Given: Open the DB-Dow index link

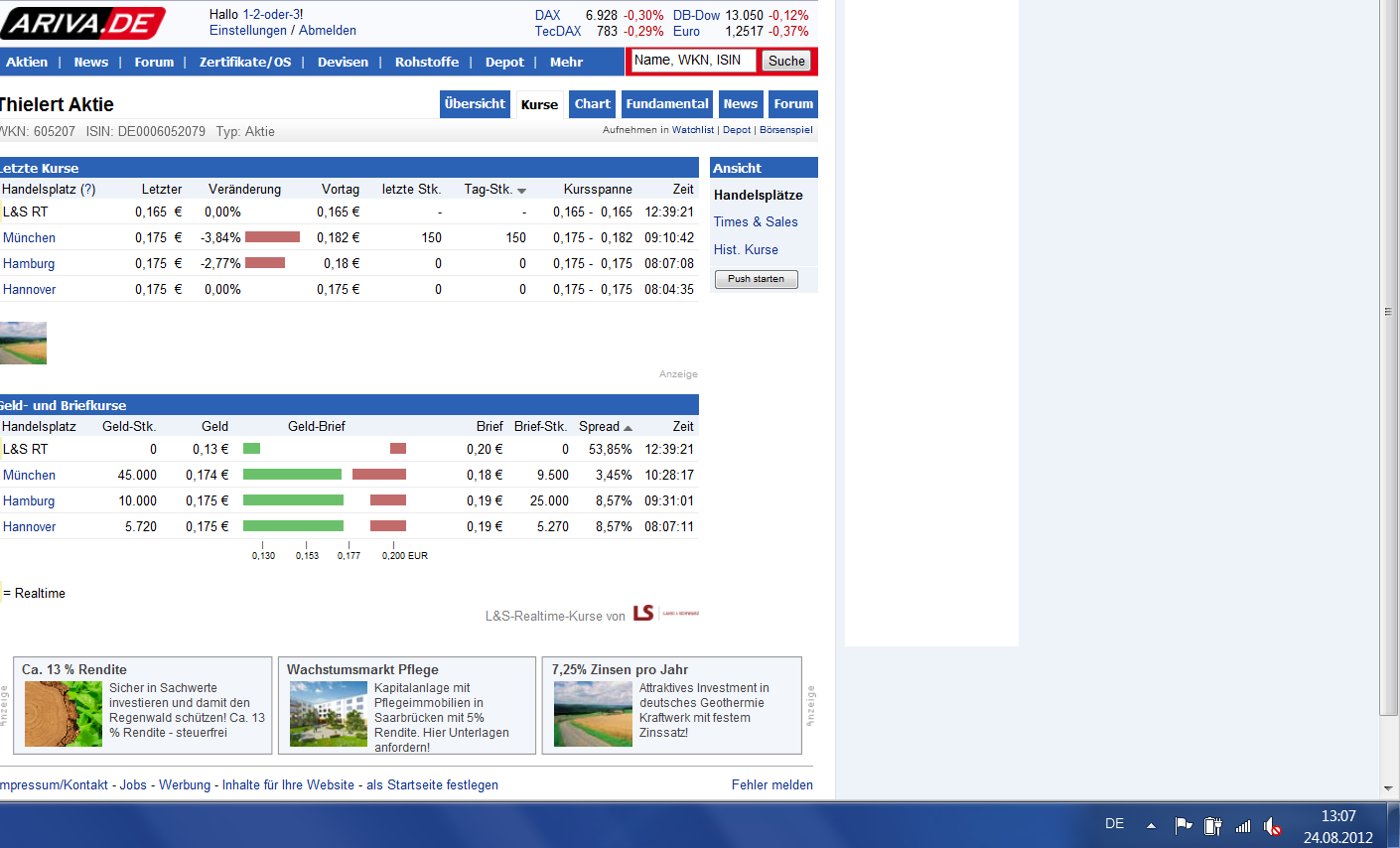Looking at the screenshot, I should pos(697,15).
